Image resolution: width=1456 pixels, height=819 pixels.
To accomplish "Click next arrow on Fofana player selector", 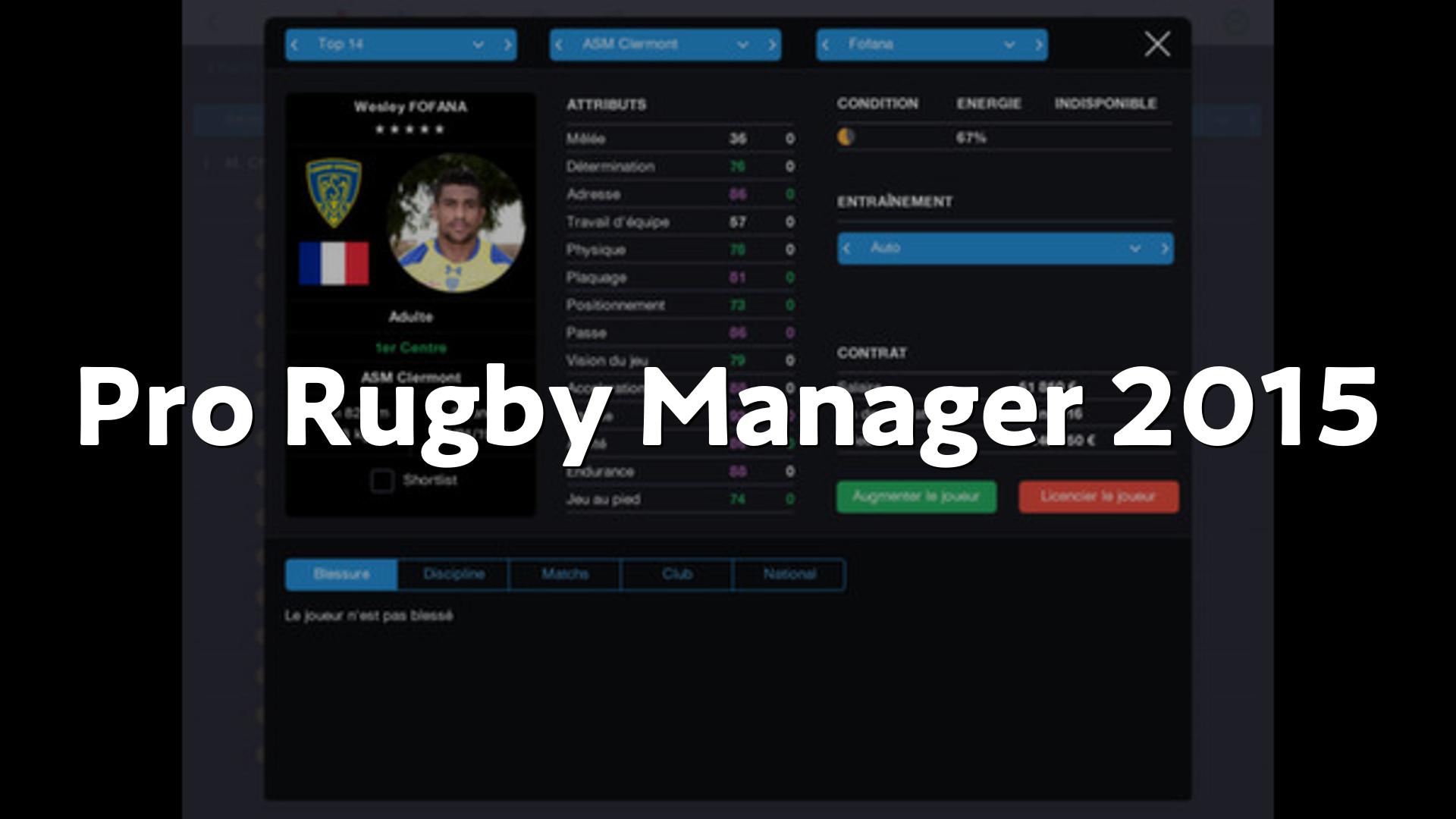I will 1039,45.
